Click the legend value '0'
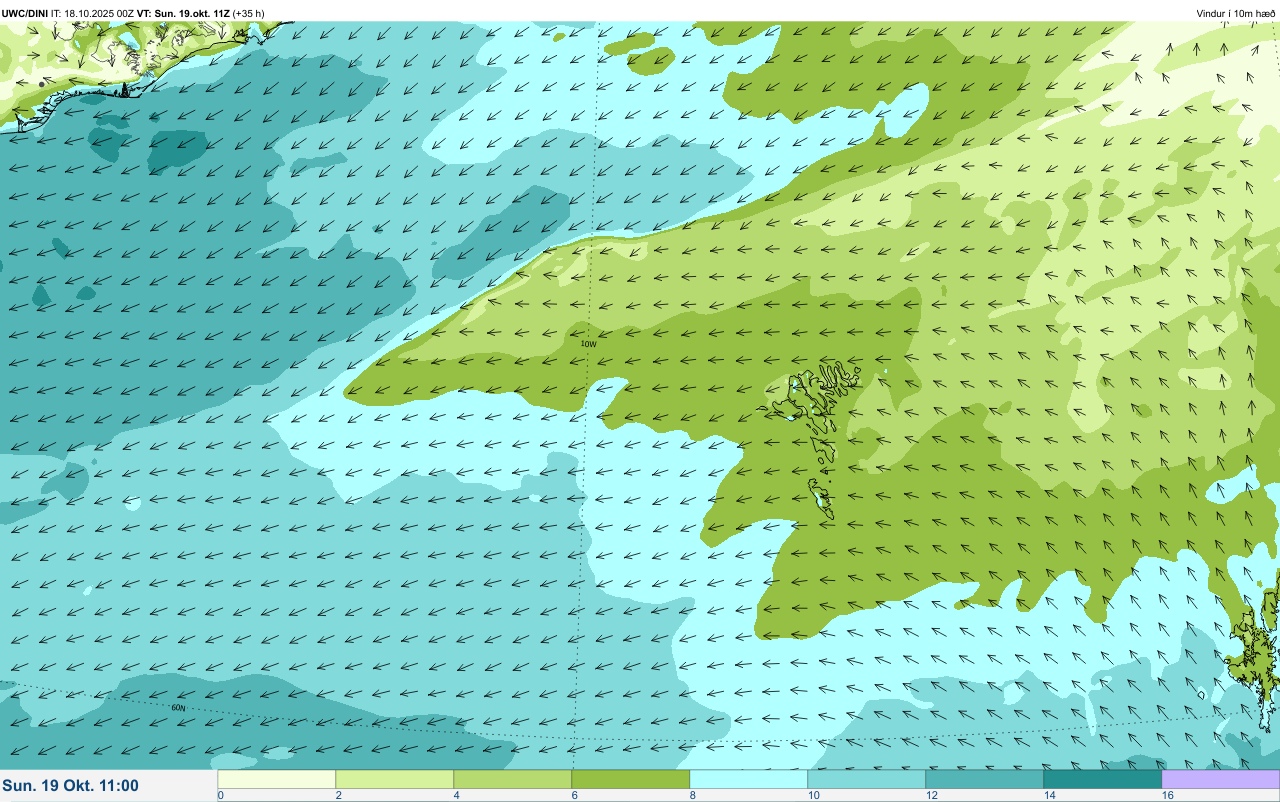This screenshot has height=802, width=1280. pyautogui.click(x=220, y=795)
